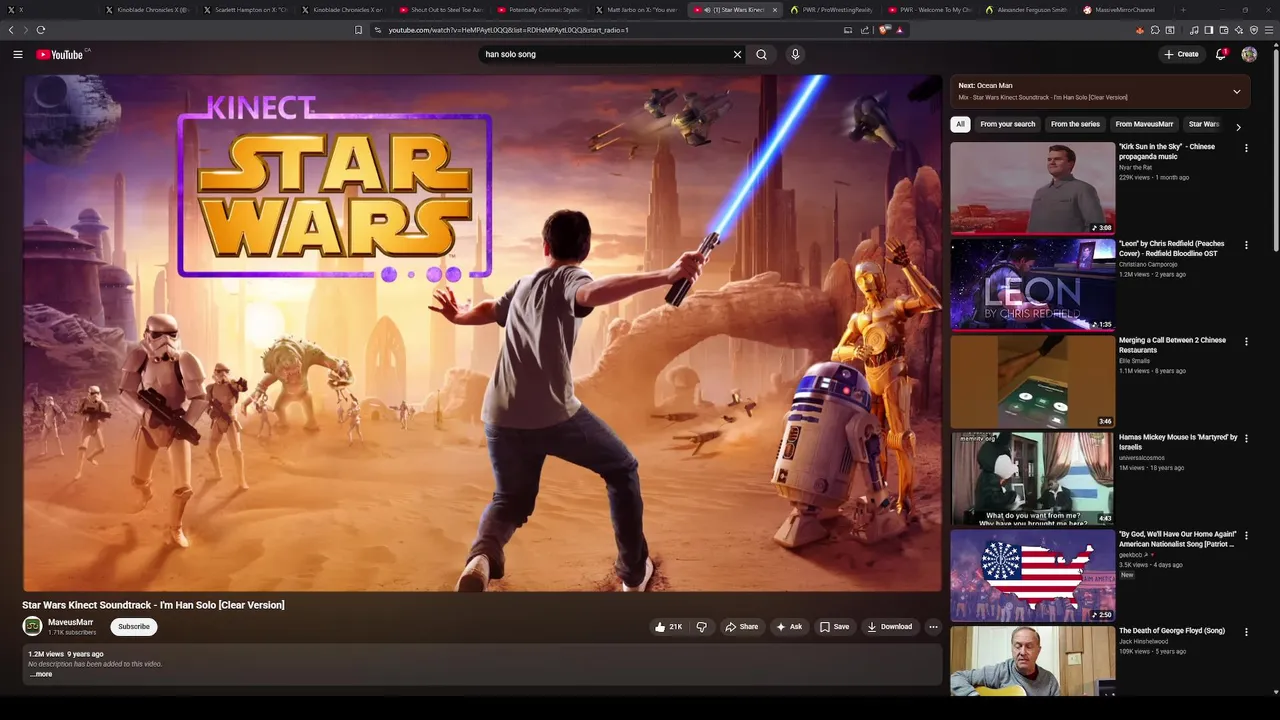This screenshot has width=1280, height=720.
Task: Reload the page with refresh icon
Action: pyautogui.click(x=40, y=30)
